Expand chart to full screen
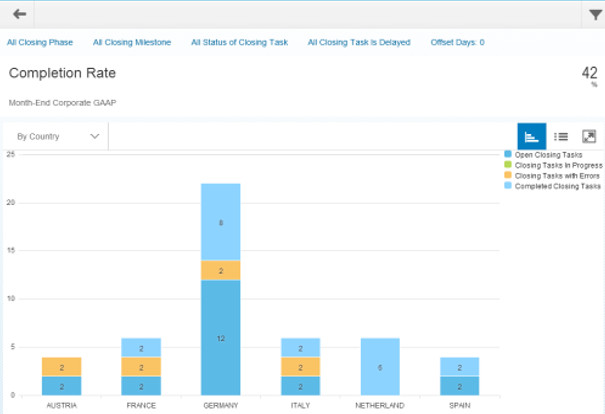The image size is (605, 414). [x=589, y=136]
